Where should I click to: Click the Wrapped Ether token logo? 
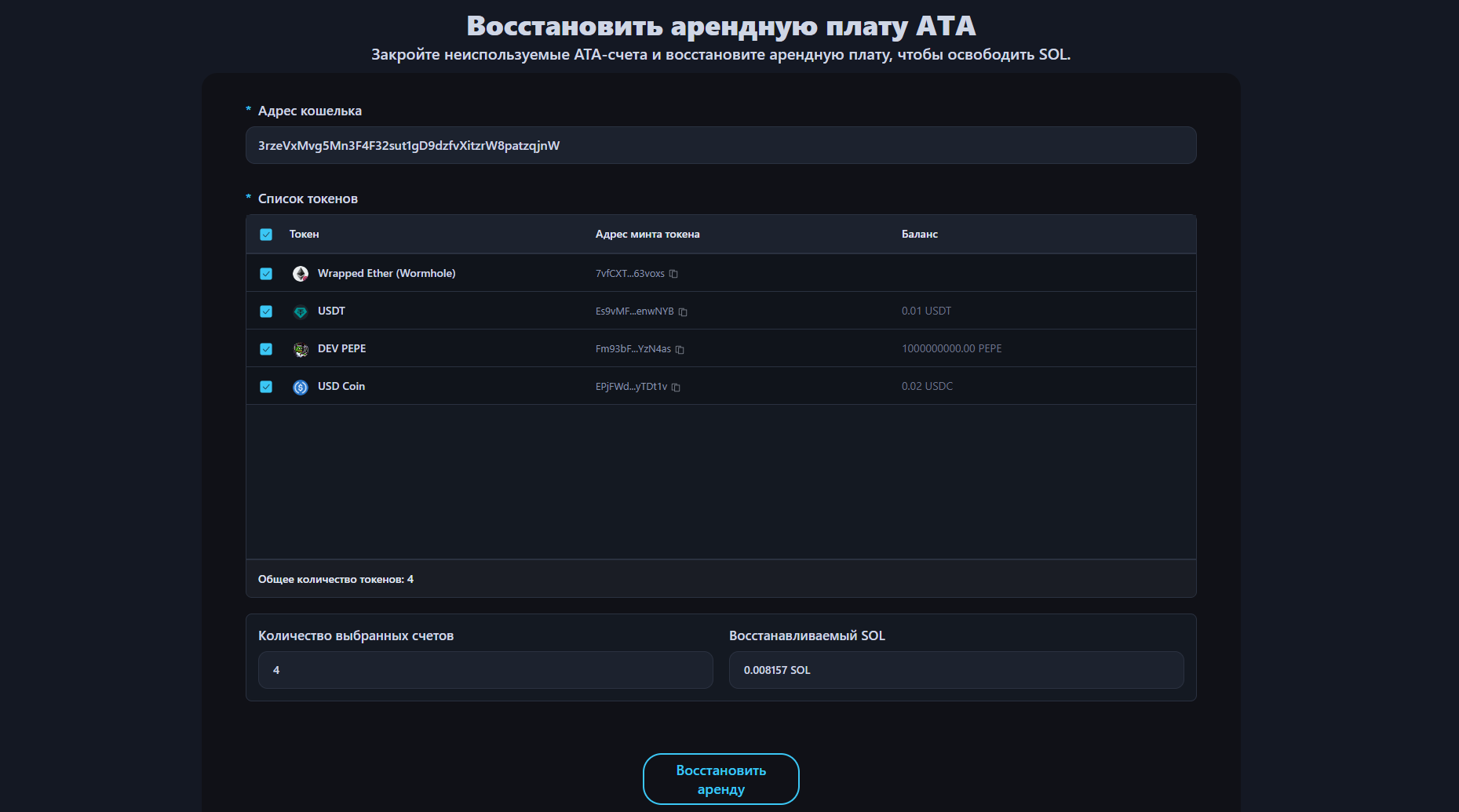point(301,274)
